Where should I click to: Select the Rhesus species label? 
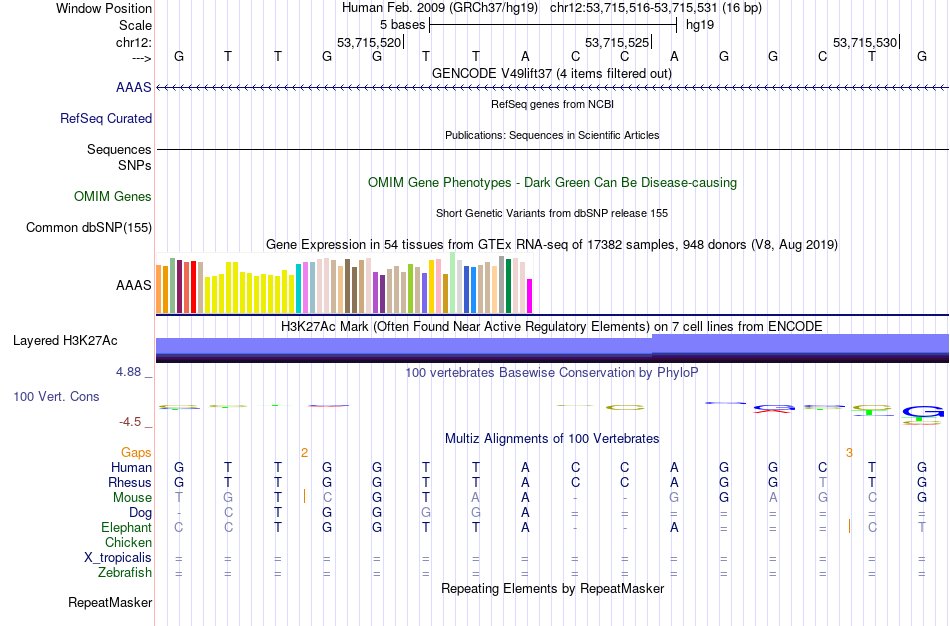point(129,482)
